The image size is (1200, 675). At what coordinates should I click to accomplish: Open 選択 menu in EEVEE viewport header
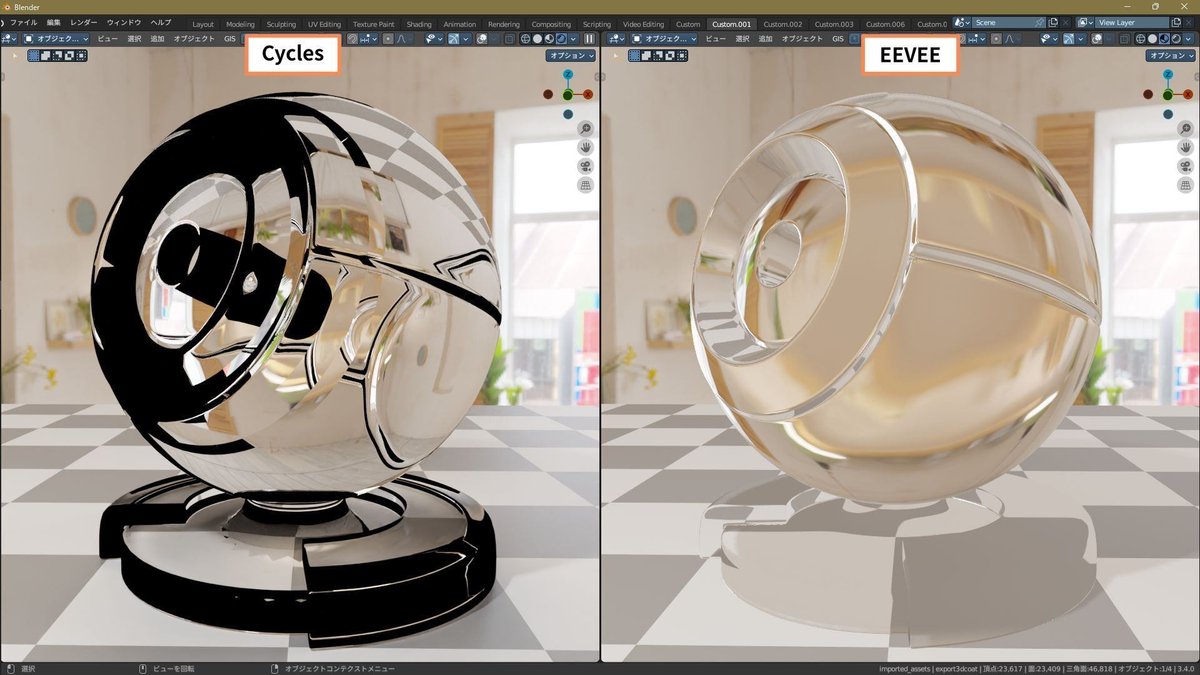pos(742,38)
